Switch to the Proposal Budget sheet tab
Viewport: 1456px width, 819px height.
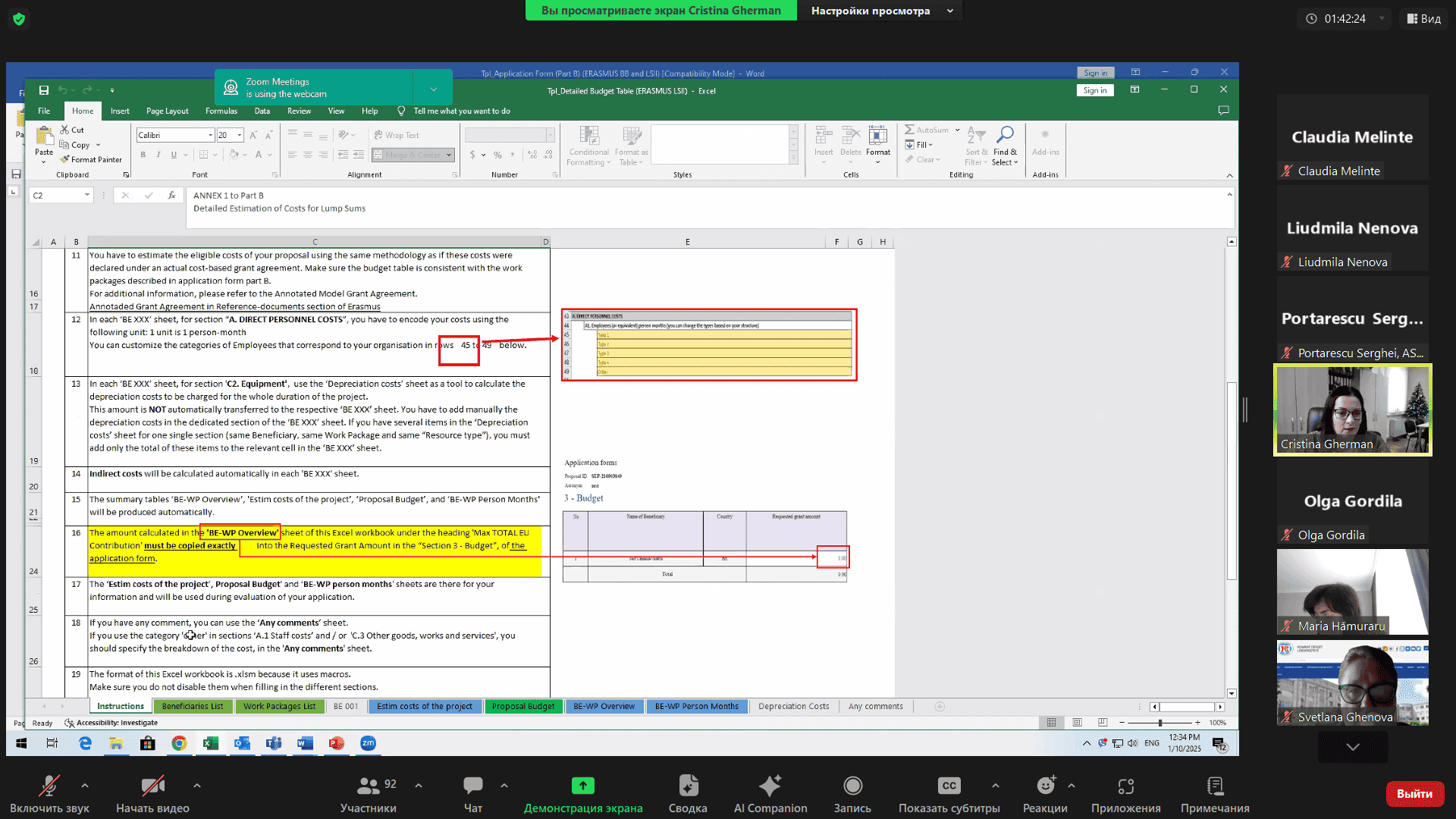tap(522, 706)
